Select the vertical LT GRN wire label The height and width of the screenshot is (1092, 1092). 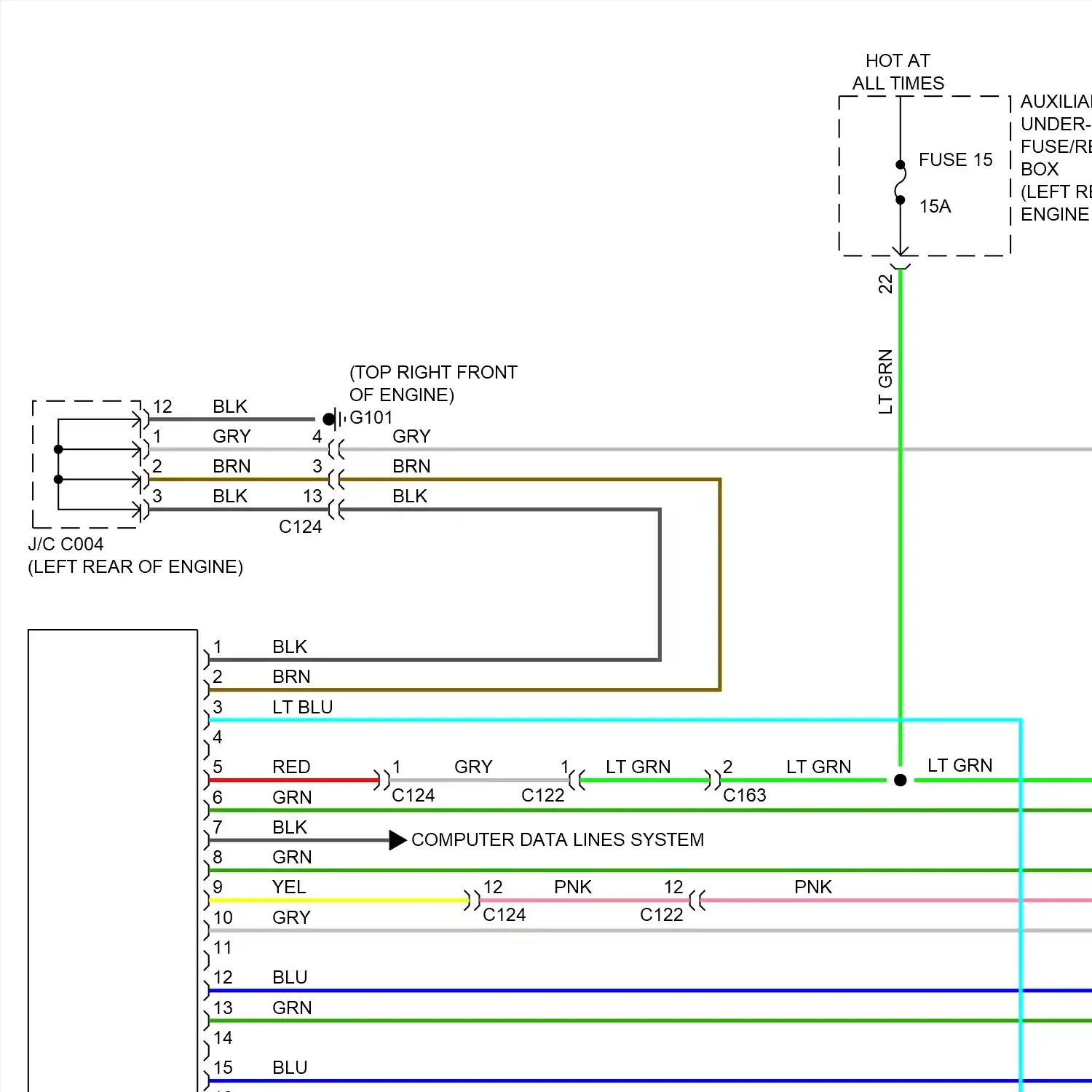click(885, 382)
